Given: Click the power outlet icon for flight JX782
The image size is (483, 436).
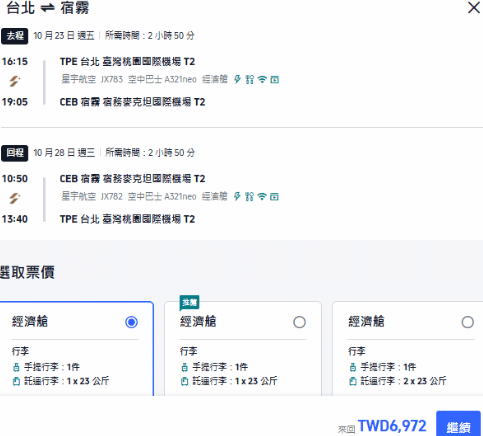Looking at the screenshot, I should [x=237, y=197].
